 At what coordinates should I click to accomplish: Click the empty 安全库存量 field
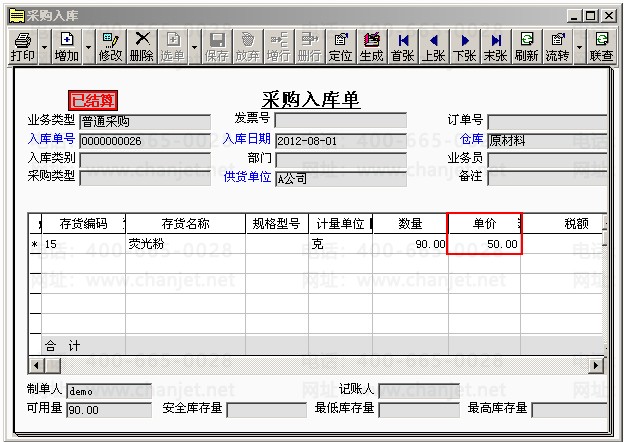[x=267, y=410]
